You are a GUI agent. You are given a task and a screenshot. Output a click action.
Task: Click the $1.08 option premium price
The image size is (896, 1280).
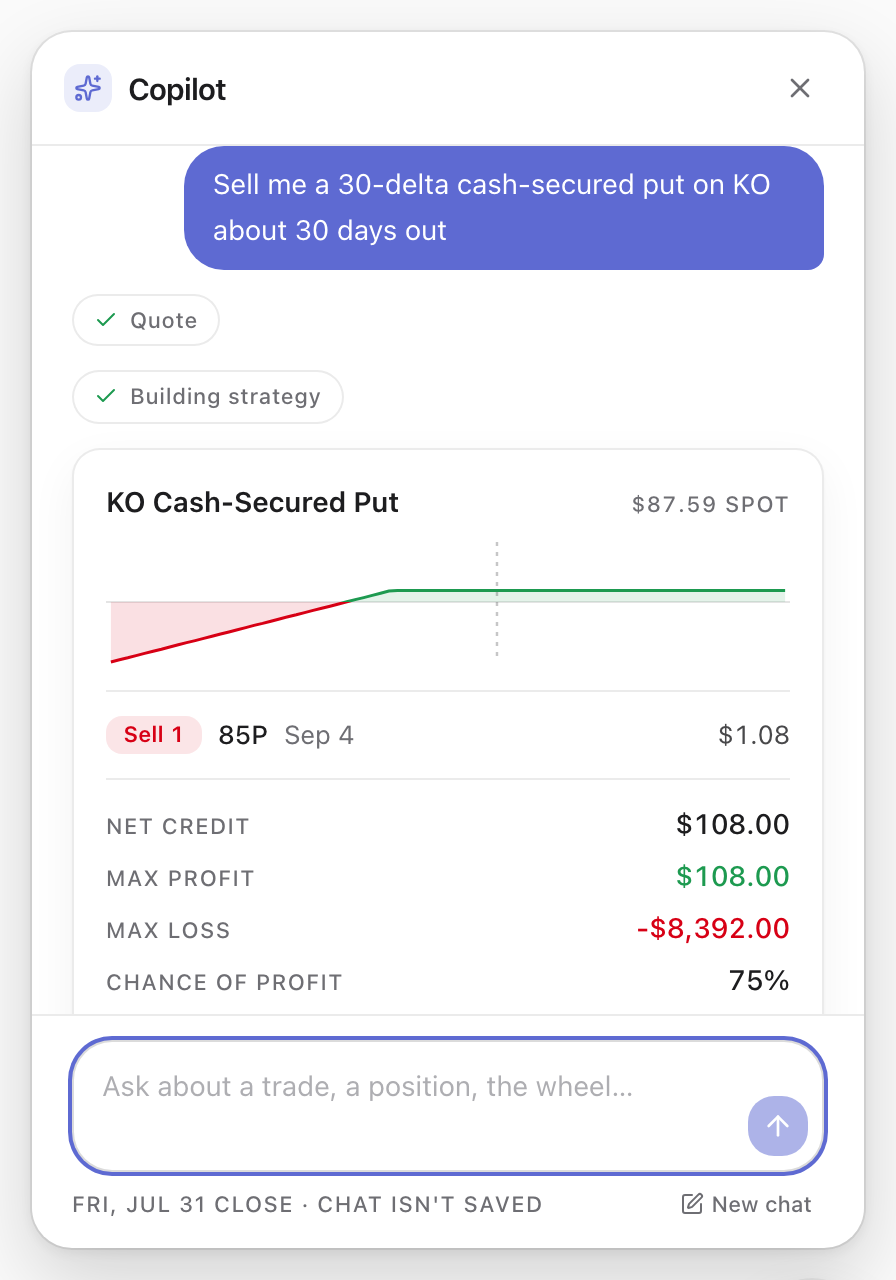coord(754,736)
